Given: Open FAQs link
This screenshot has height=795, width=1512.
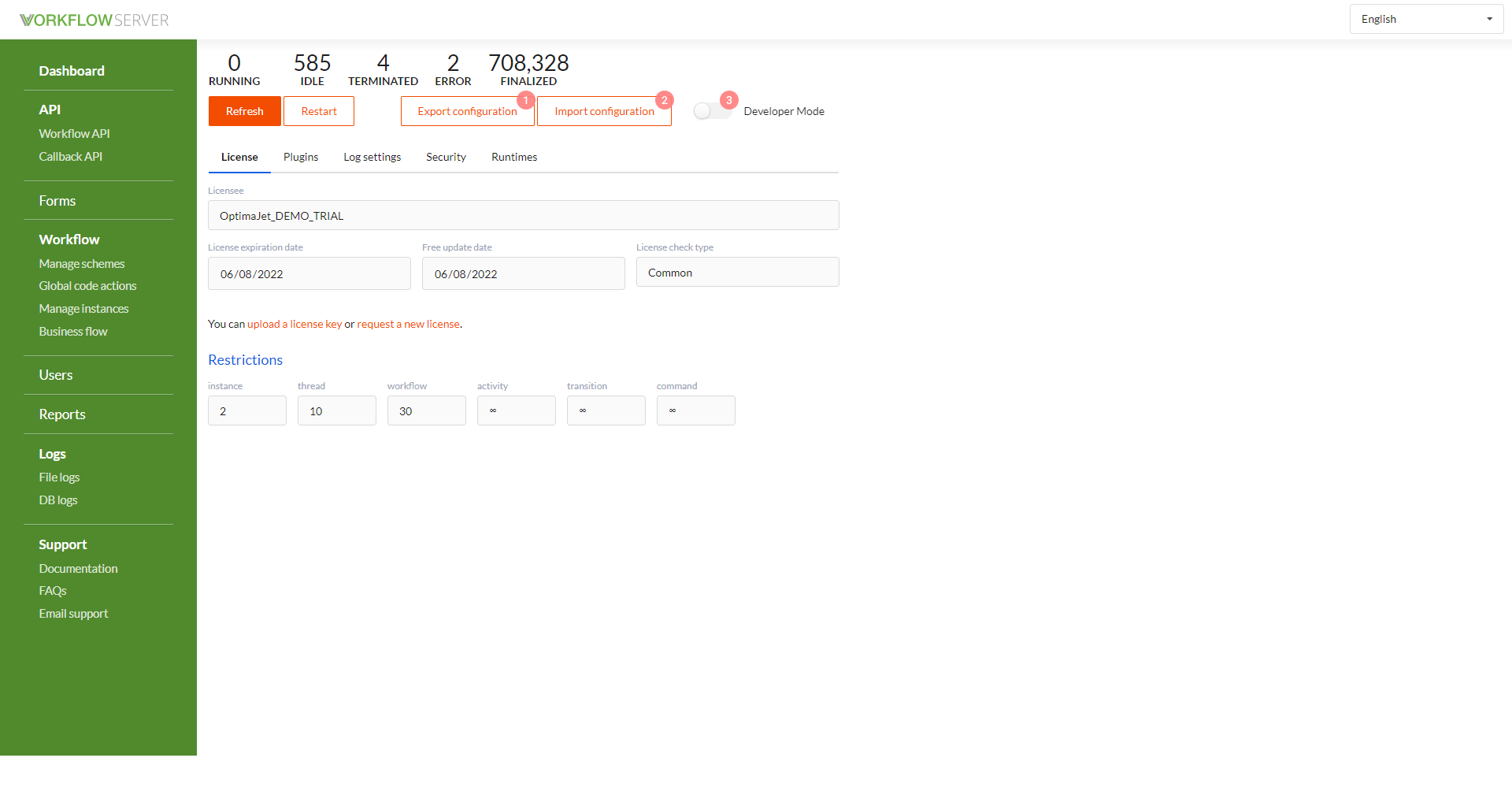Looking at the screenshot, I should click(53, 591).
